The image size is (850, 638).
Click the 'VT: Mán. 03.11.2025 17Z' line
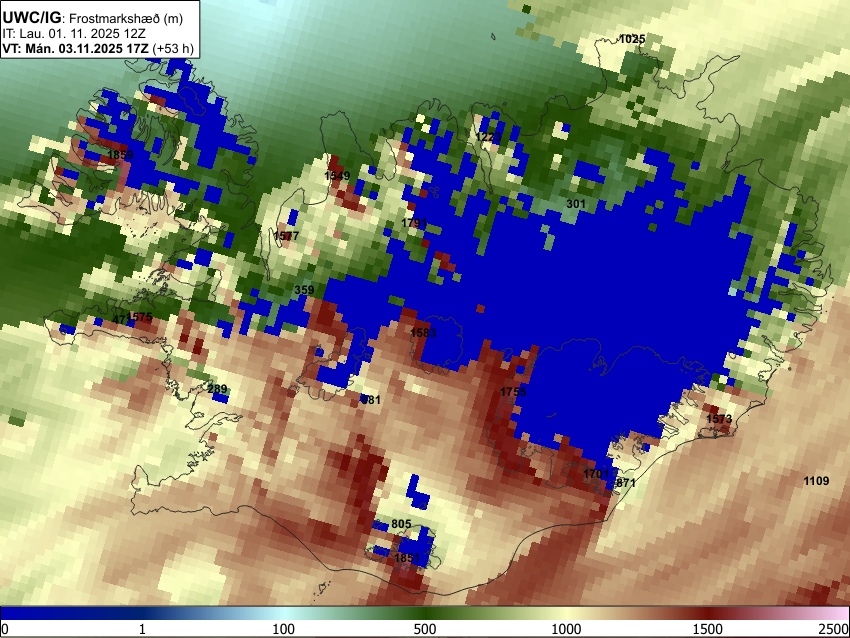[75, 49]
